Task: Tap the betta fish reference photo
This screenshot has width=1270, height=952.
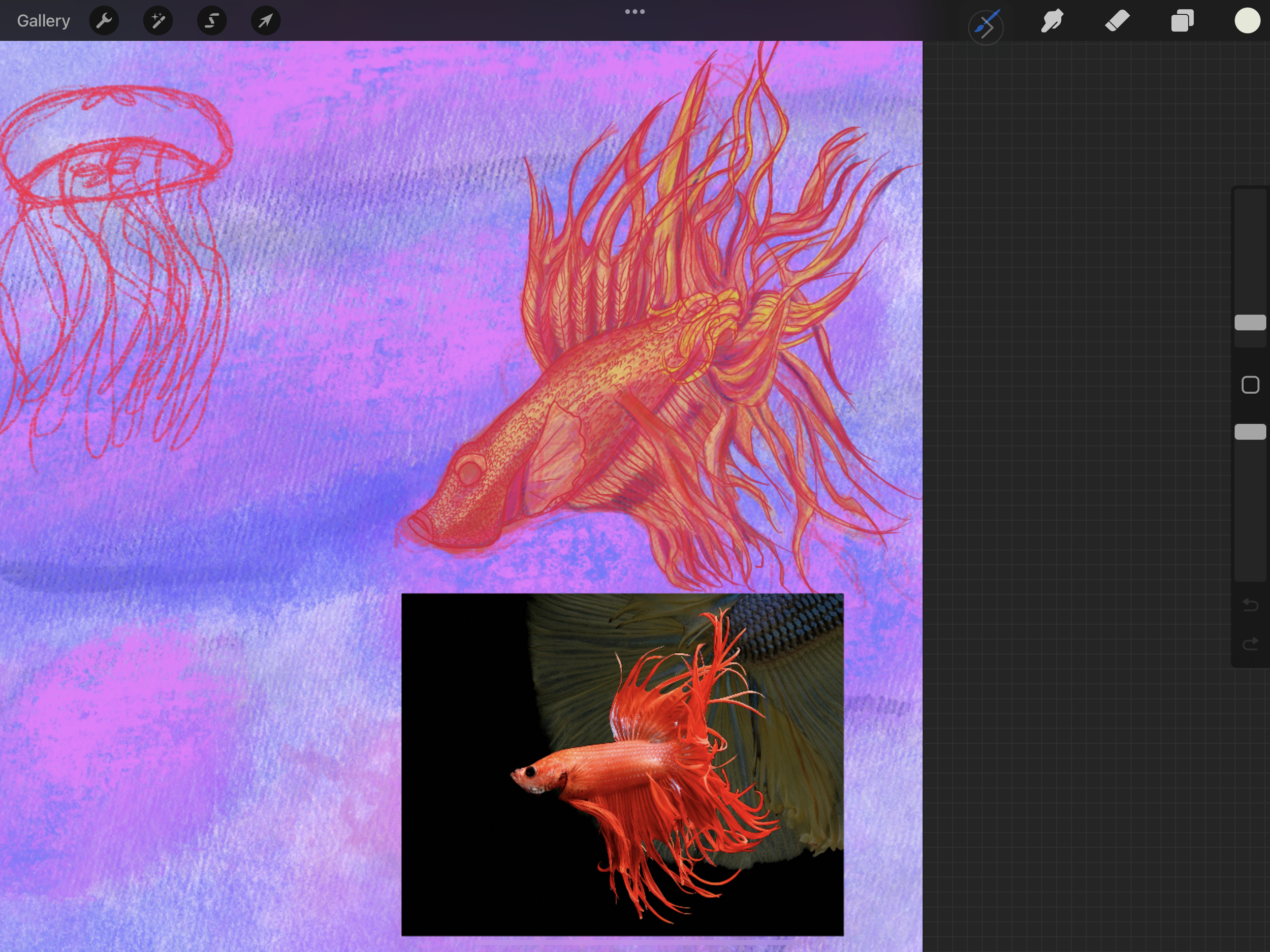Action: click(x=622, y=764)
